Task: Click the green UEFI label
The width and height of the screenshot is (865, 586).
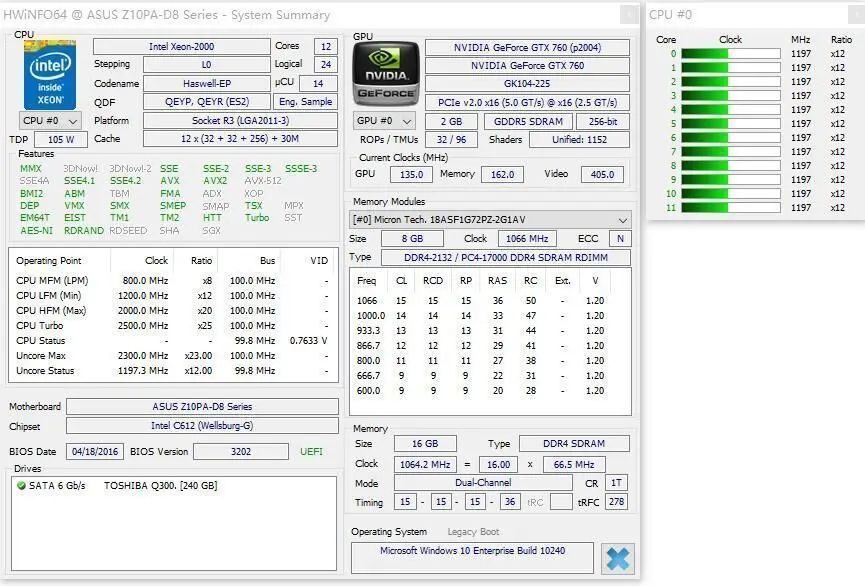Action: click(x=311, y=451)
